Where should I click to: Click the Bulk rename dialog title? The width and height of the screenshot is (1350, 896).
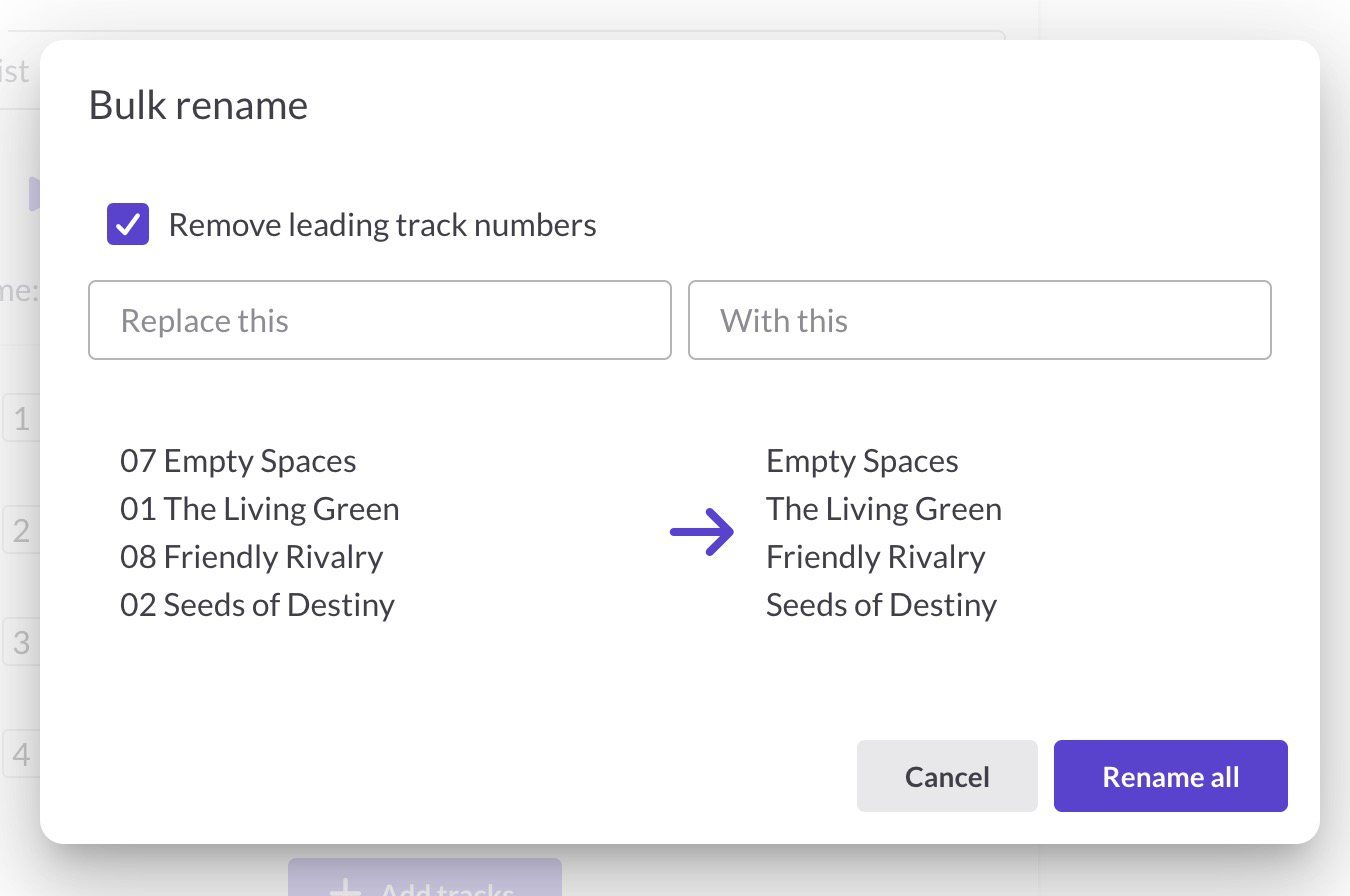pos(198,105)
